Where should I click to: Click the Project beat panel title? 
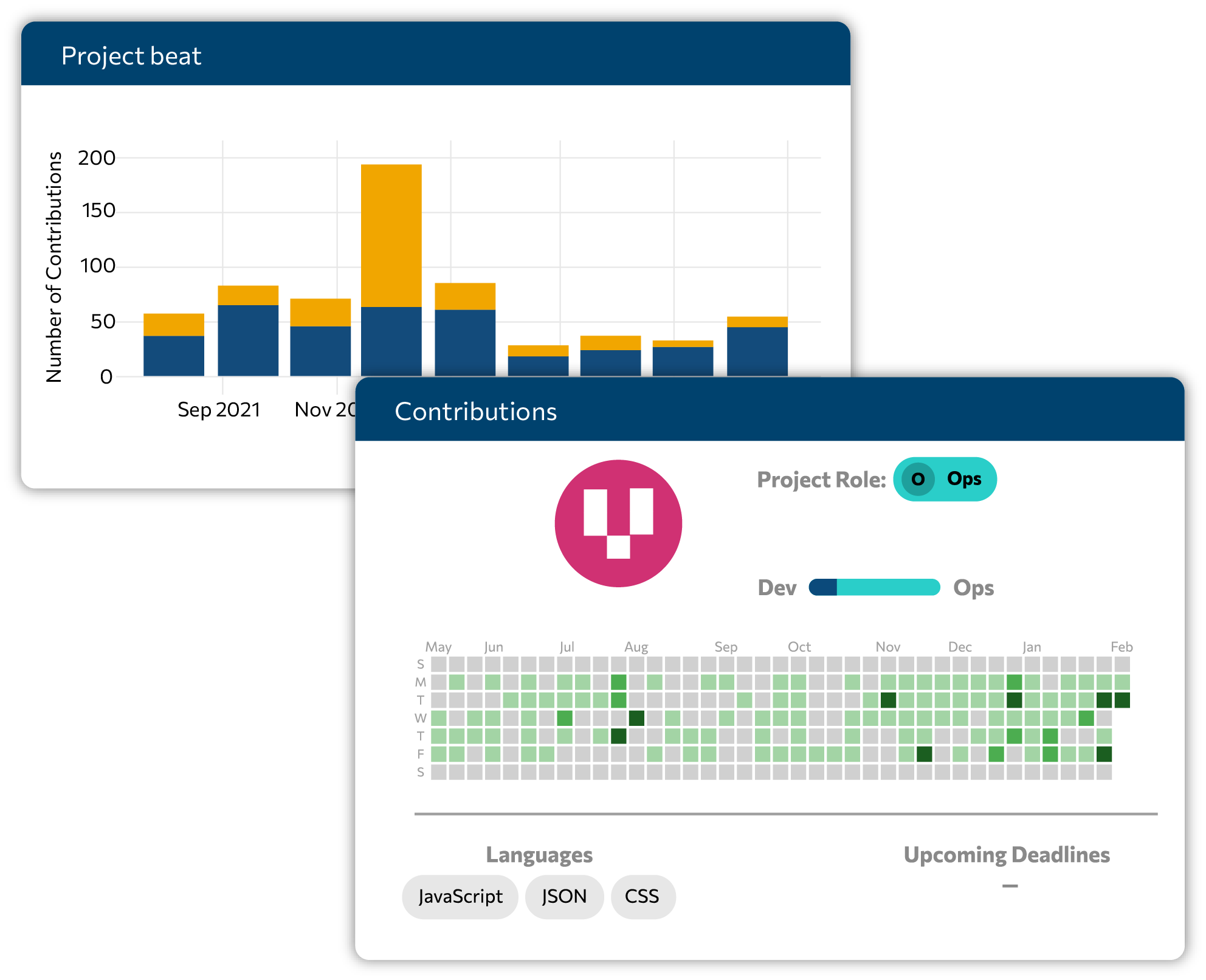click(131, 56)
